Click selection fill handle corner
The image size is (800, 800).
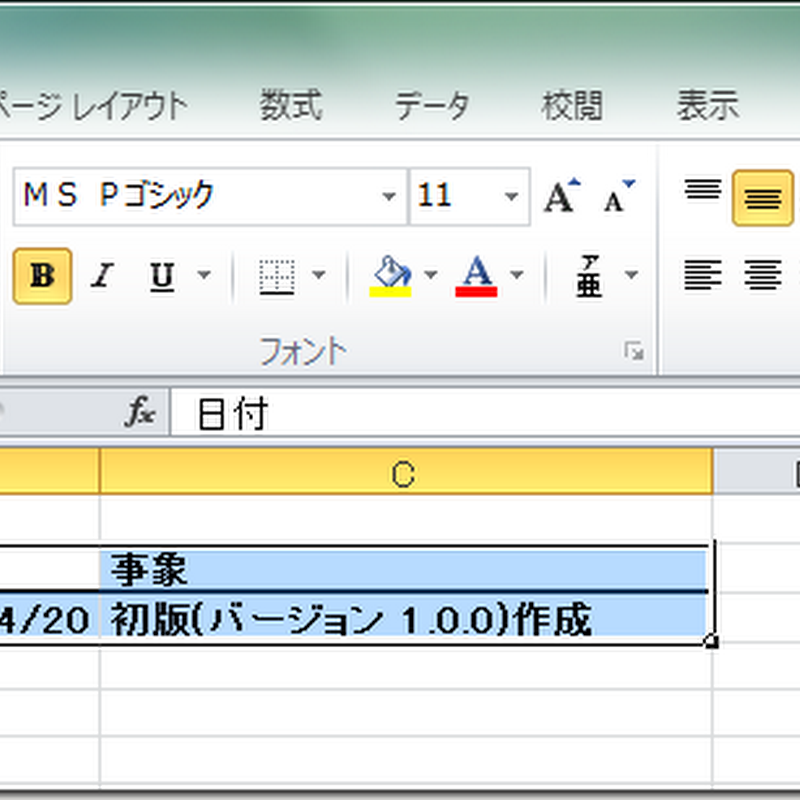pyautogui.click(x=712, y=642)
